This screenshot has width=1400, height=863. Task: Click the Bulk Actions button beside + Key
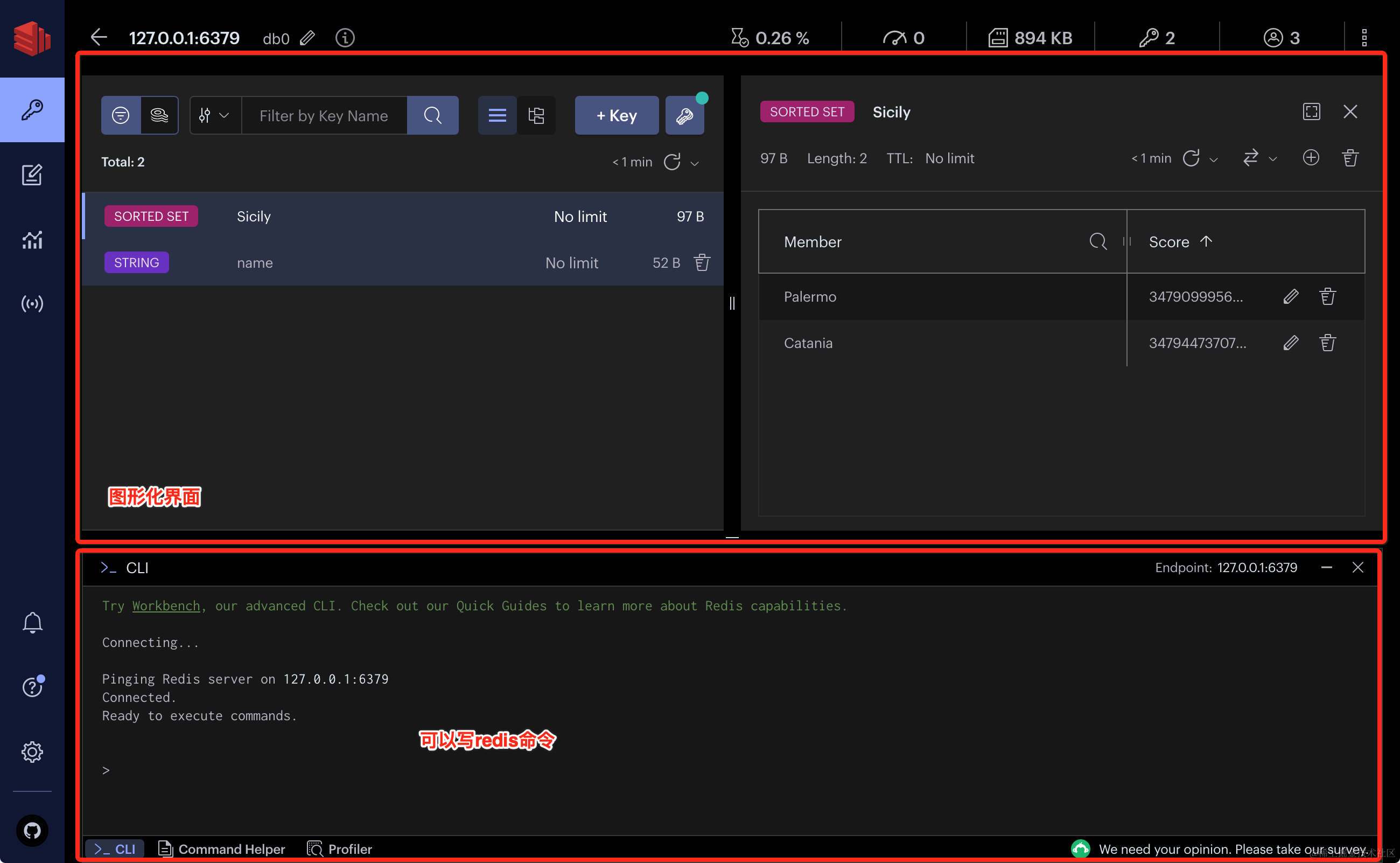pos(684,116)
